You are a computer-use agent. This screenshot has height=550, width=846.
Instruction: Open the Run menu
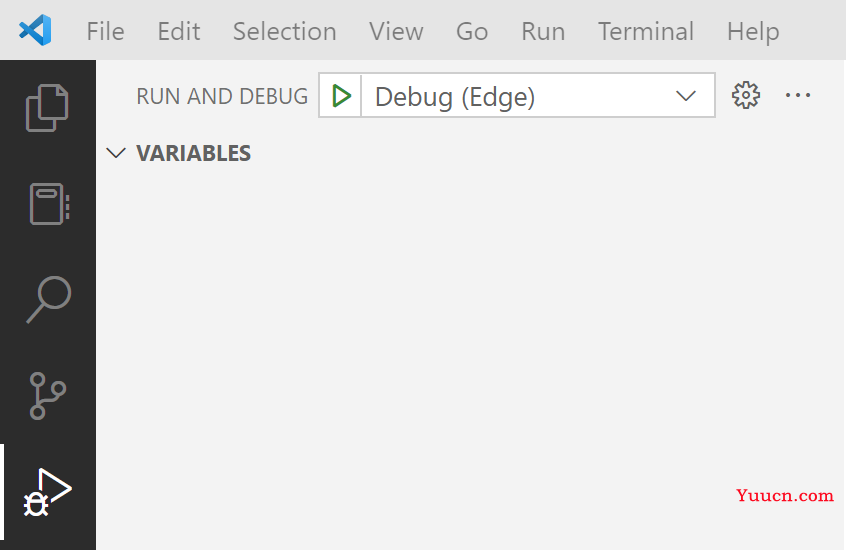point(543,31)
